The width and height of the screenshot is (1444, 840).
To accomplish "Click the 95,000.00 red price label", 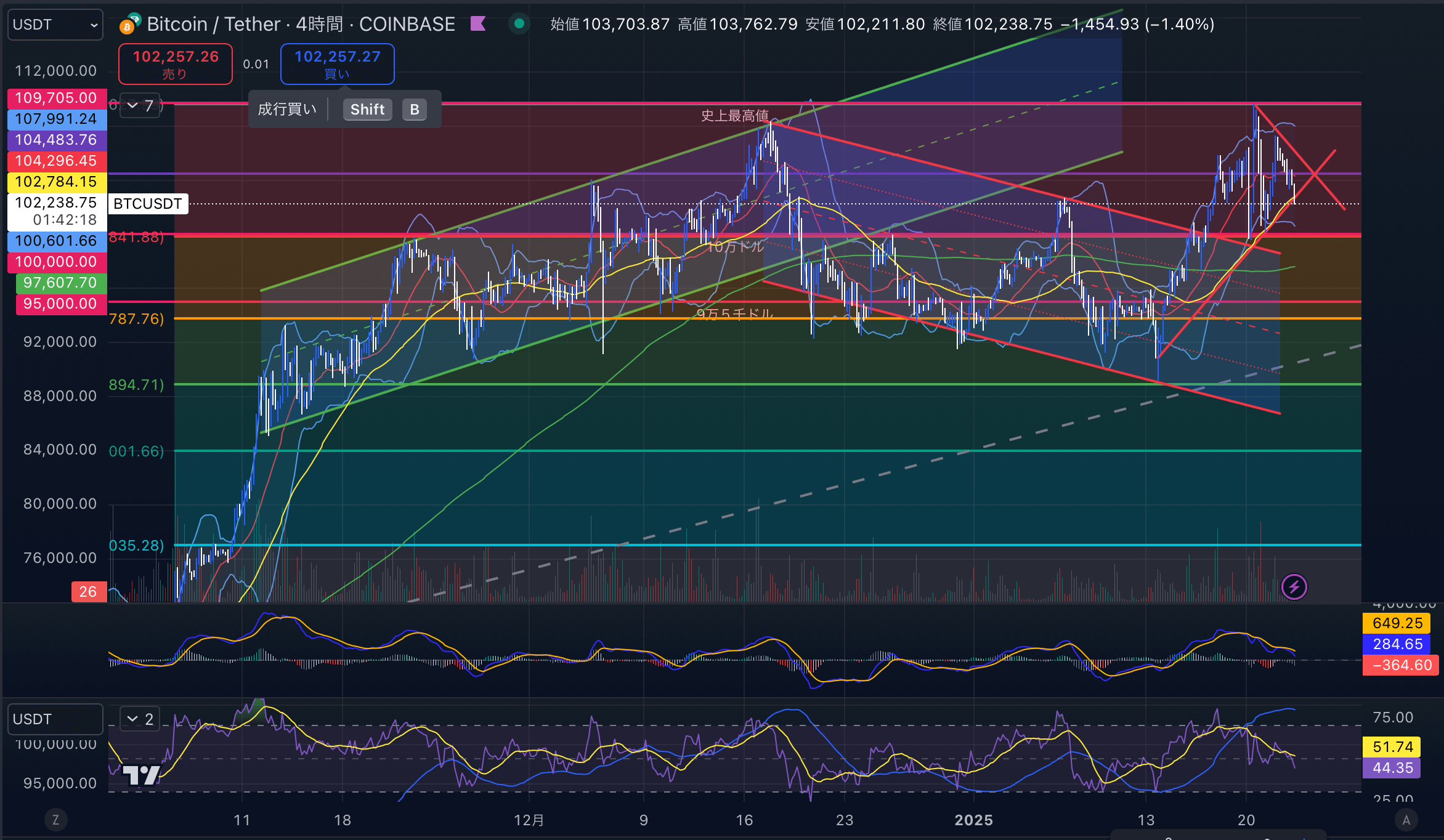I will pyautogui.click(x=60, y=304).
